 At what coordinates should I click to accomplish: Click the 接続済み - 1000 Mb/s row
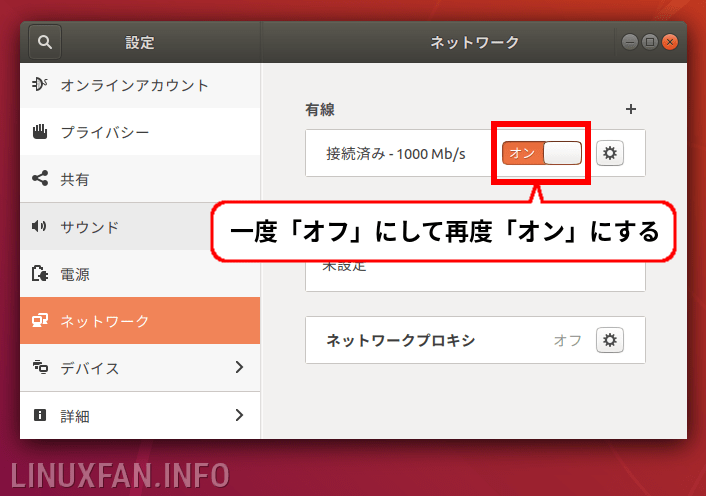[475, 153]
